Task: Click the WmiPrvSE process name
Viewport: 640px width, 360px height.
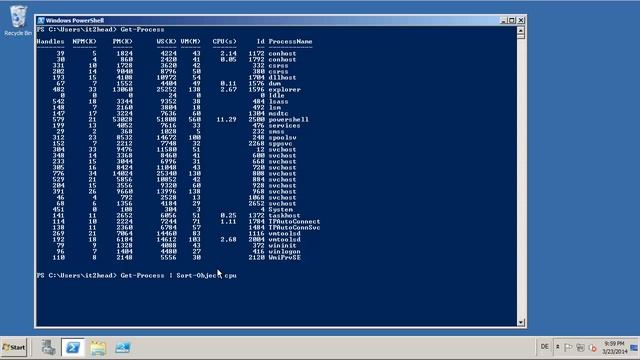Action: [284, 258]
